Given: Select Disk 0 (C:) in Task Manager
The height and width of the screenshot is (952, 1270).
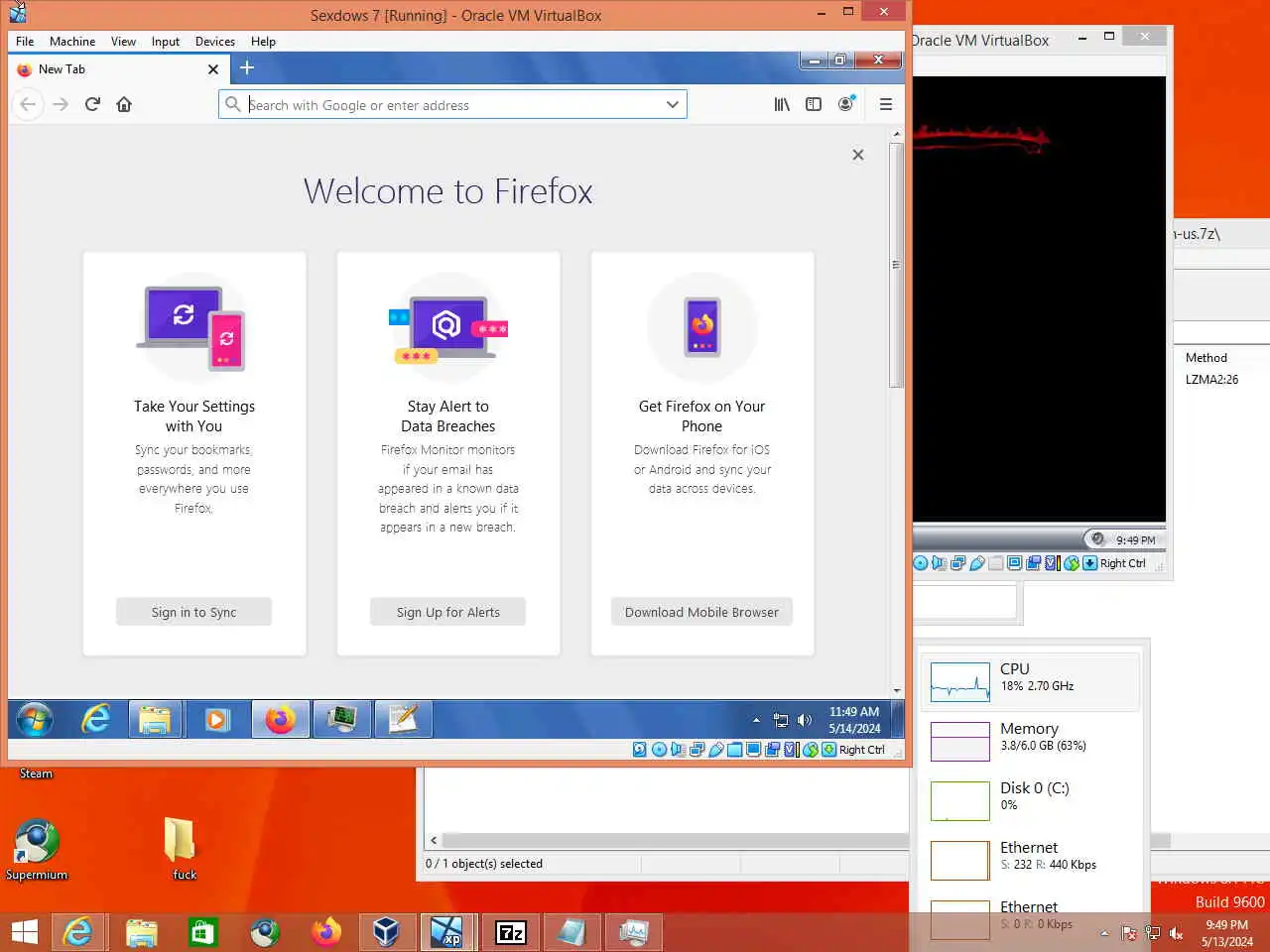Looking at the screenshot, I should pos(1032,800).
